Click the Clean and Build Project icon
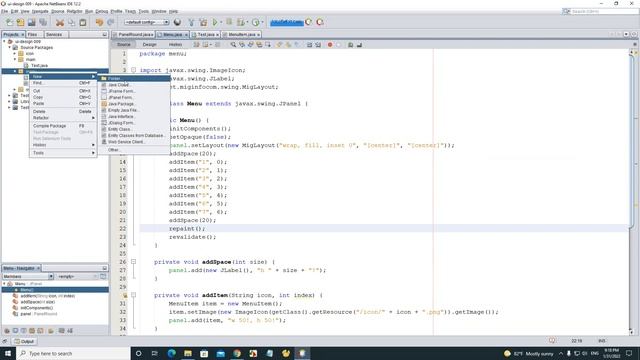Viewport: 640px width, 360px height. click(203, 22)
